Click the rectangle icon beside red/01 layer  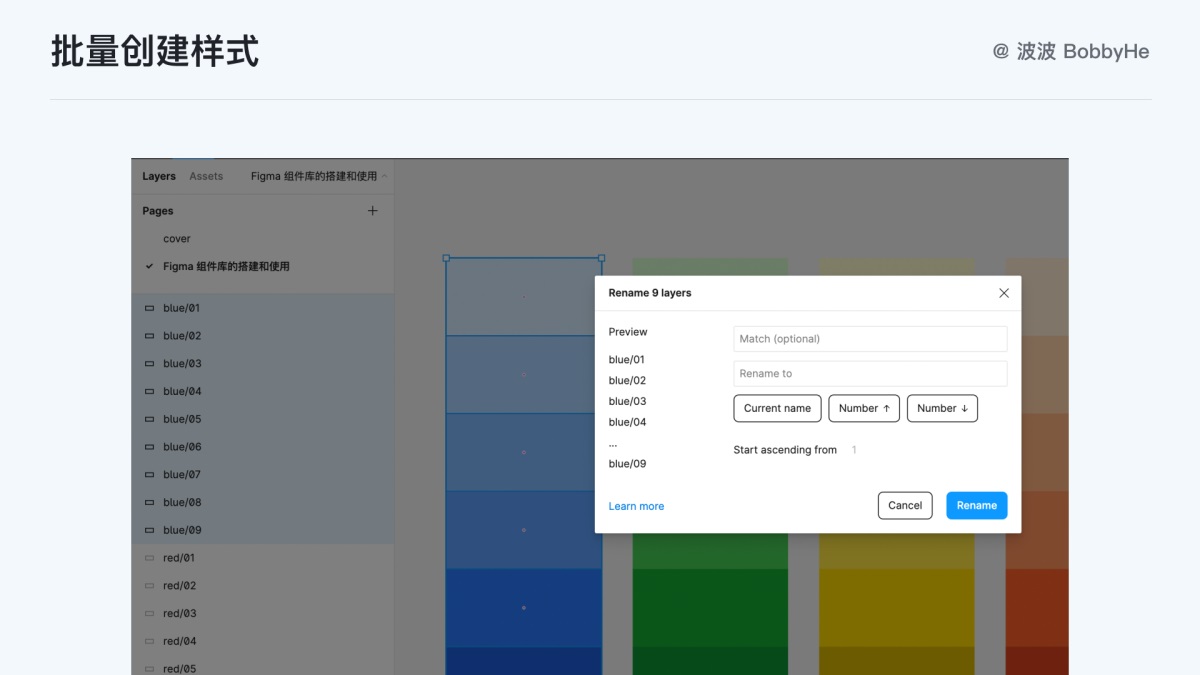click(x=150, y=558)
